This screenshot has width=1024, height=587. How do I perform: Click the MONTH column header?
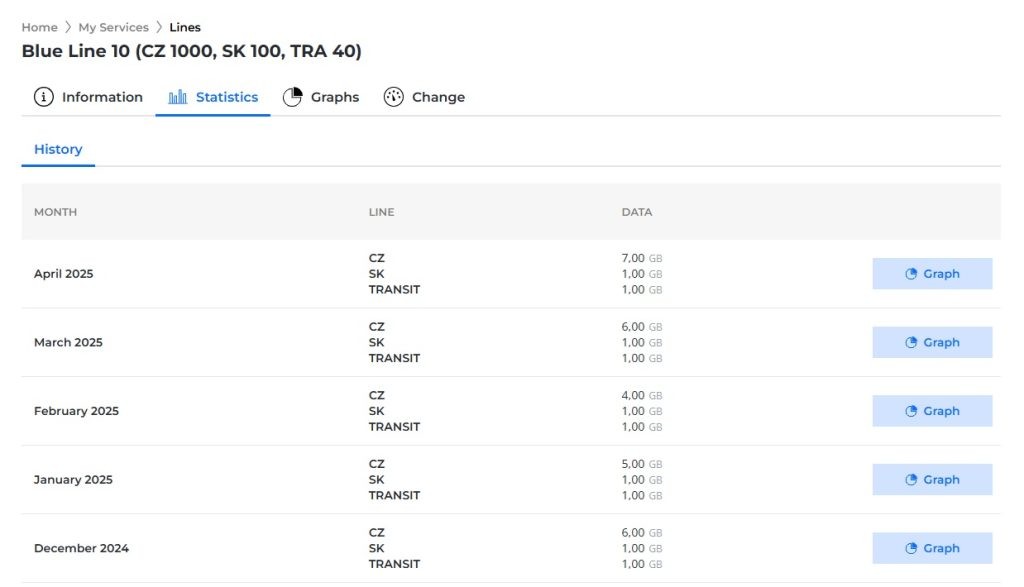coord(55,212)
